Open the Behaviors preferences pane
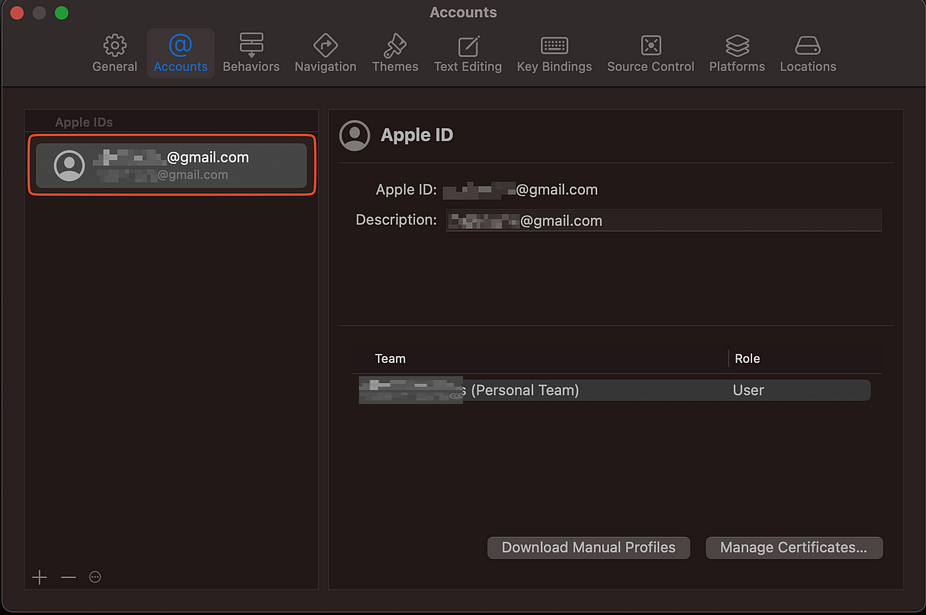This screenshot has height=615, width=926. click(x=251, y=54)
